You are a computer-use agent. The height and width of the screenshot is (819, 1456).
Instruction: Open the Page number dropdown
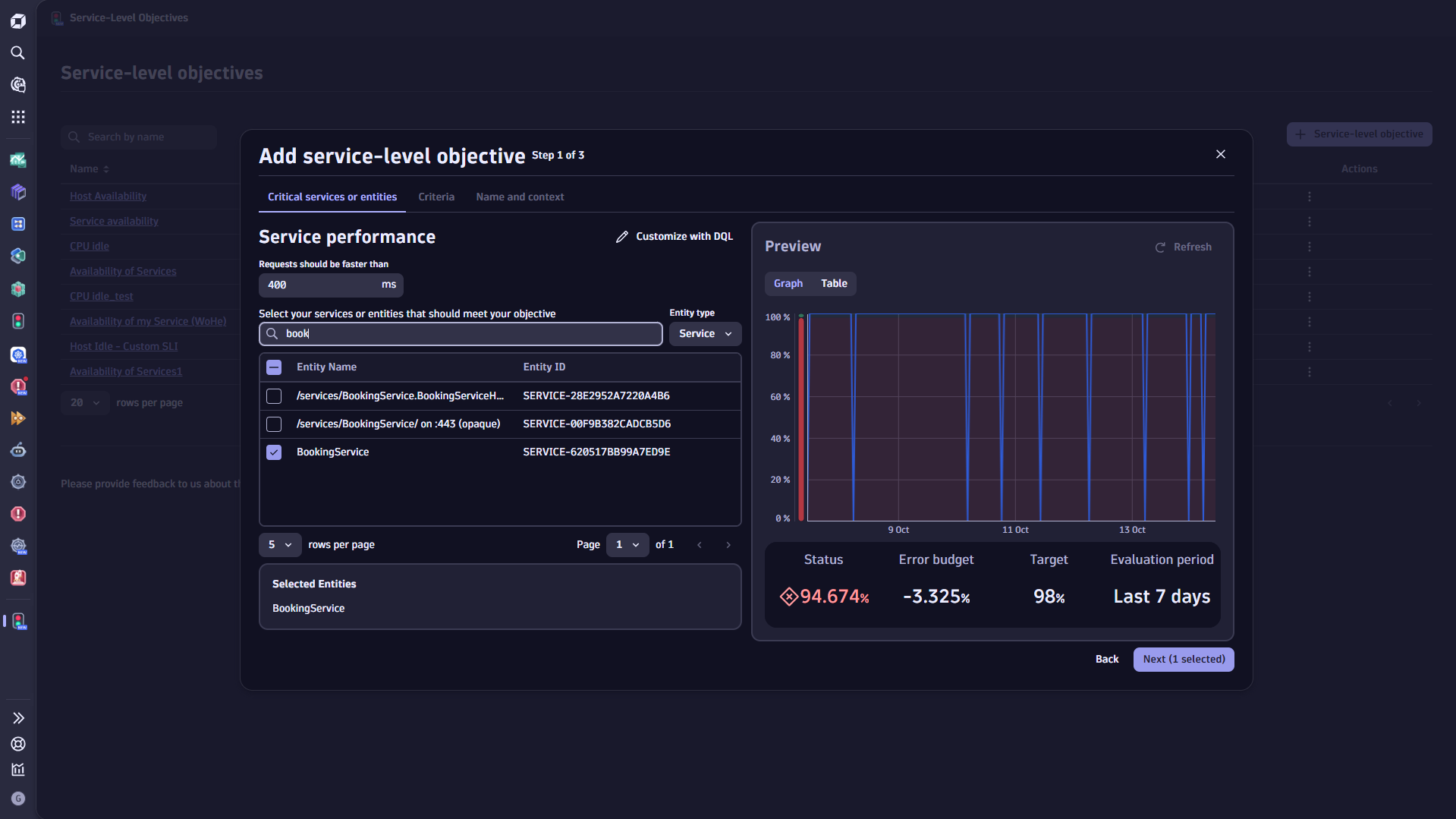tap(627, 544)
